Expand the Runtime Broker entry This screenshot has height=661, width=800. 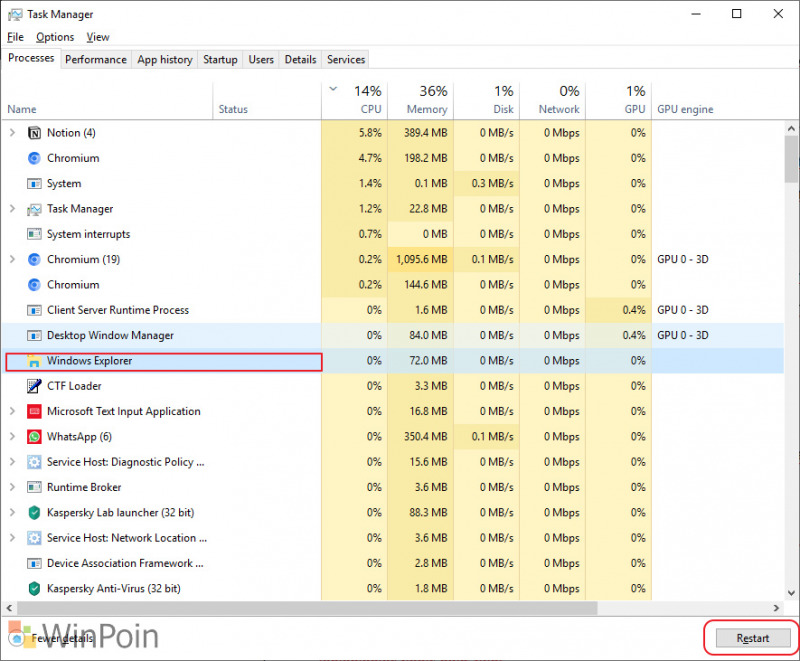click(13, 487)
